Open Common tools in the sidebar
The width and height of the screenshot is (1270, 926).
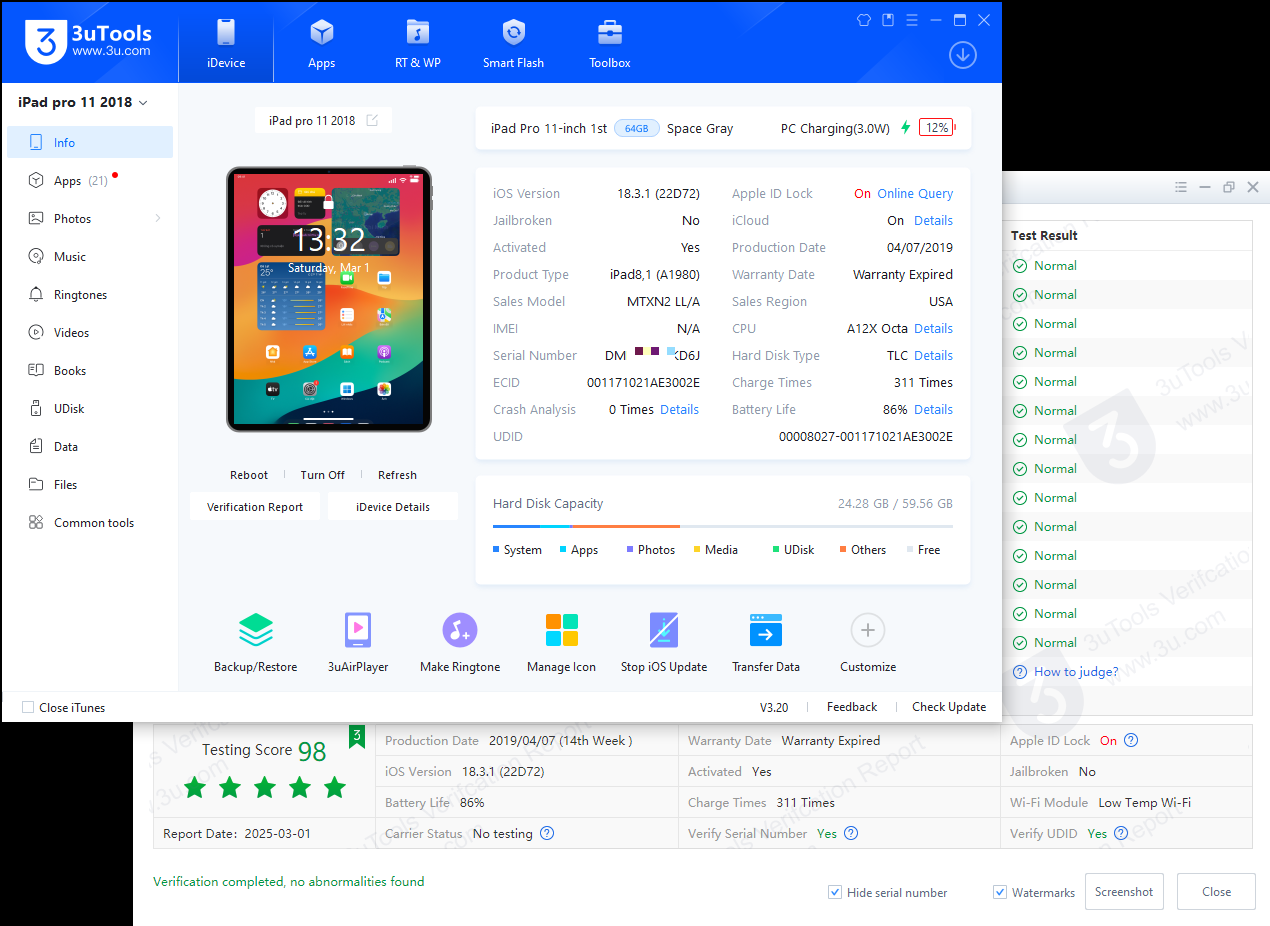(90, 523)
